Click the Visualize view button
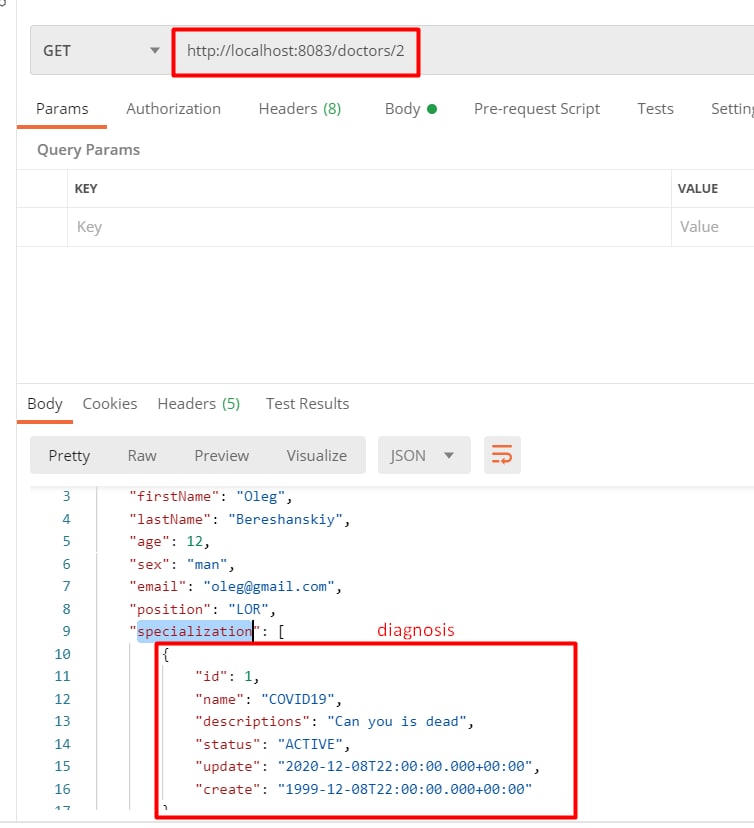This screenshot has height=828, width=754. pyautogui.click(x=316, y=455)
